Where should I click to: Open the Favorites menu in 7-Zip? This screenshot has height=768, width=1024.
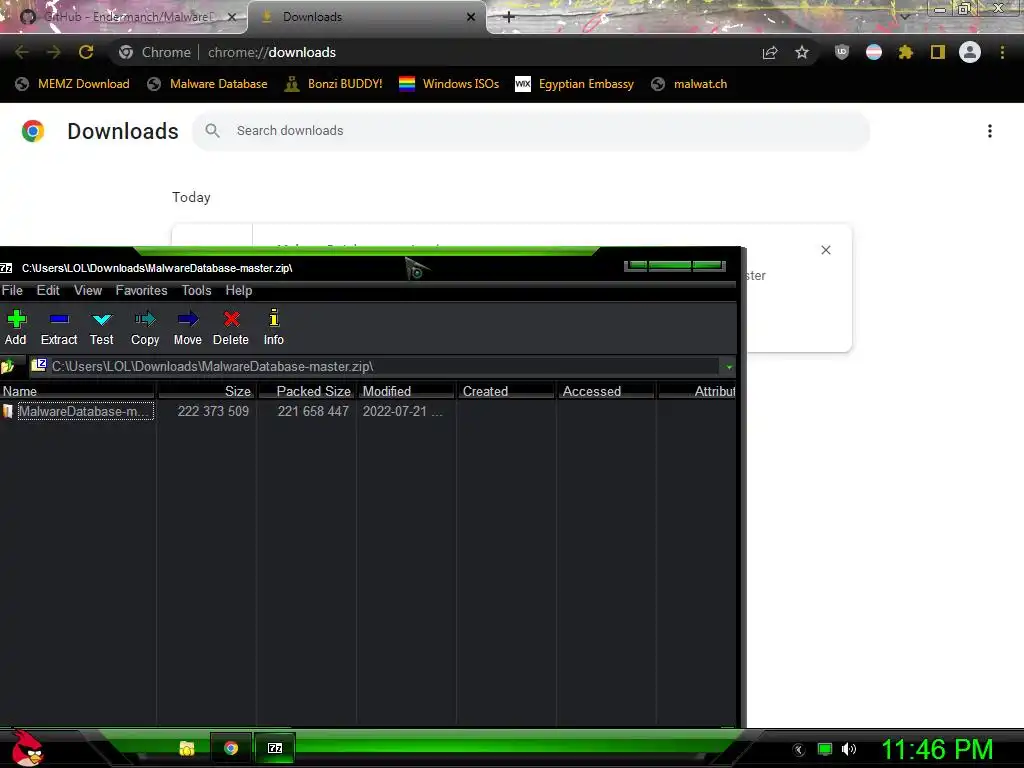coord(141,291)
